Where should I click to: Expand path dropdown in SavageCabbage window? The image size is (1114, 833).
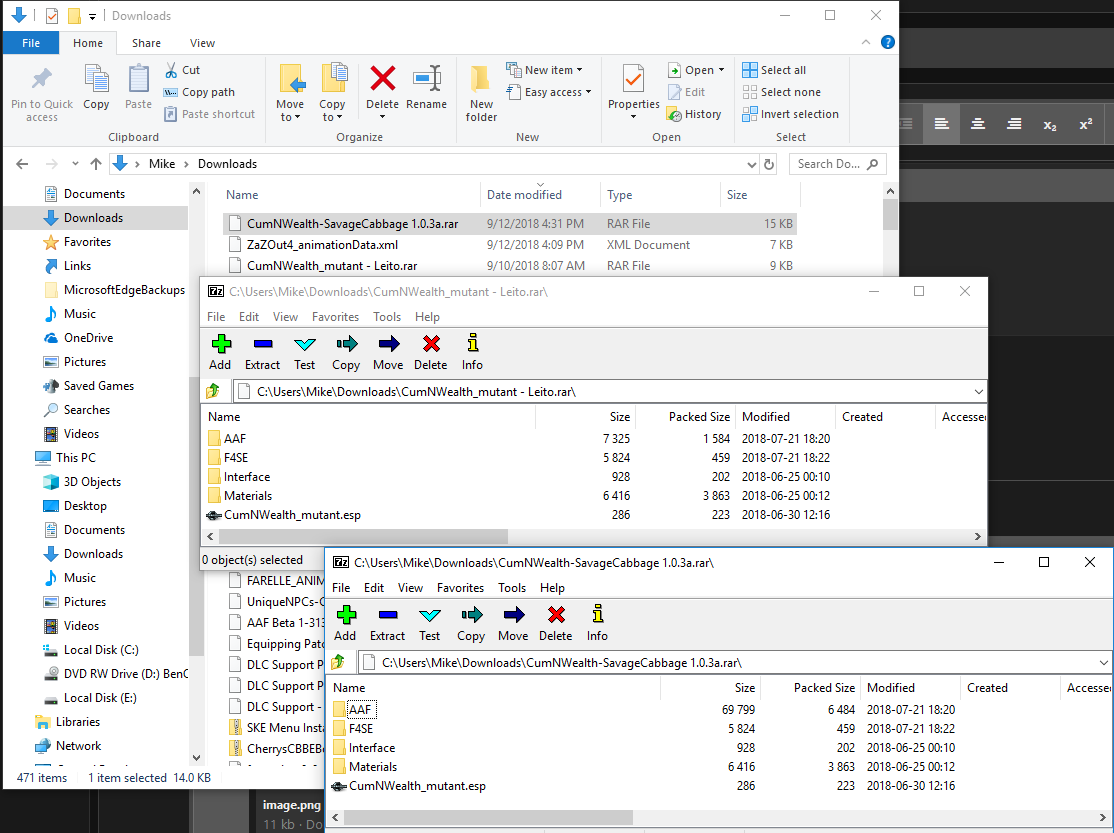point(1103,662)
